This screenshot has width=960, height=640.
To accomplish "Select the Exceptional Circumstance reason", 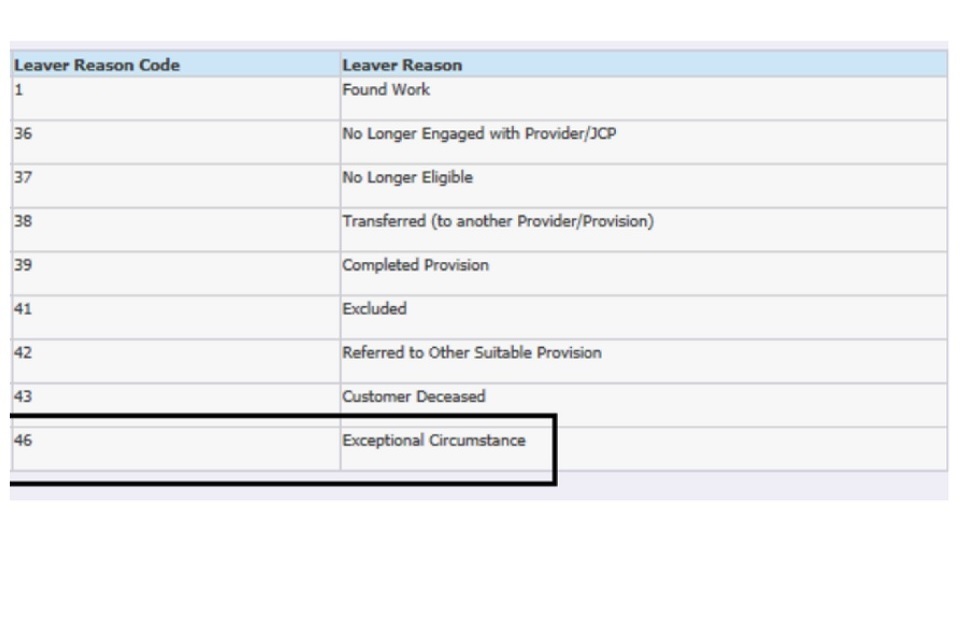I will (x=433, y=441).
